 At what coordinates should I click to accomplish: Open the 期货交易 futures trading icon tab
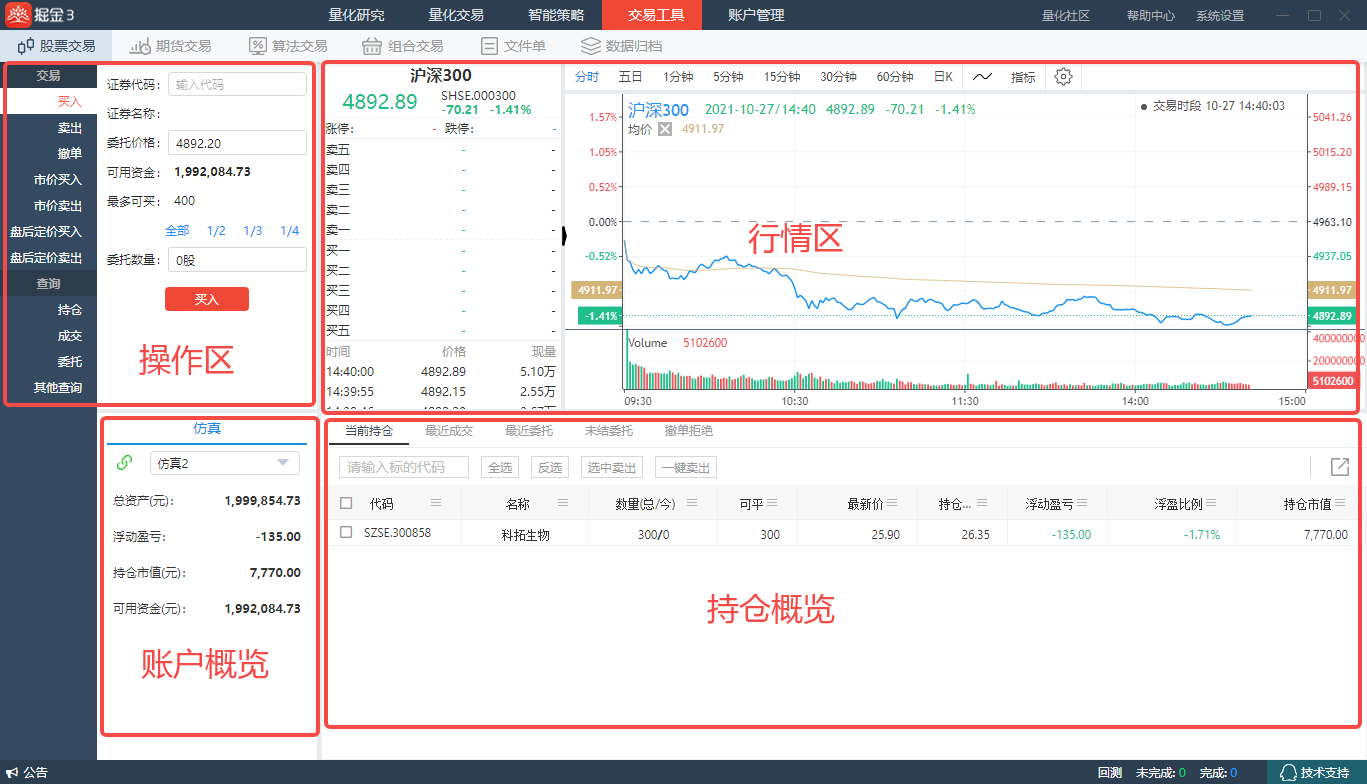(171, 45)
